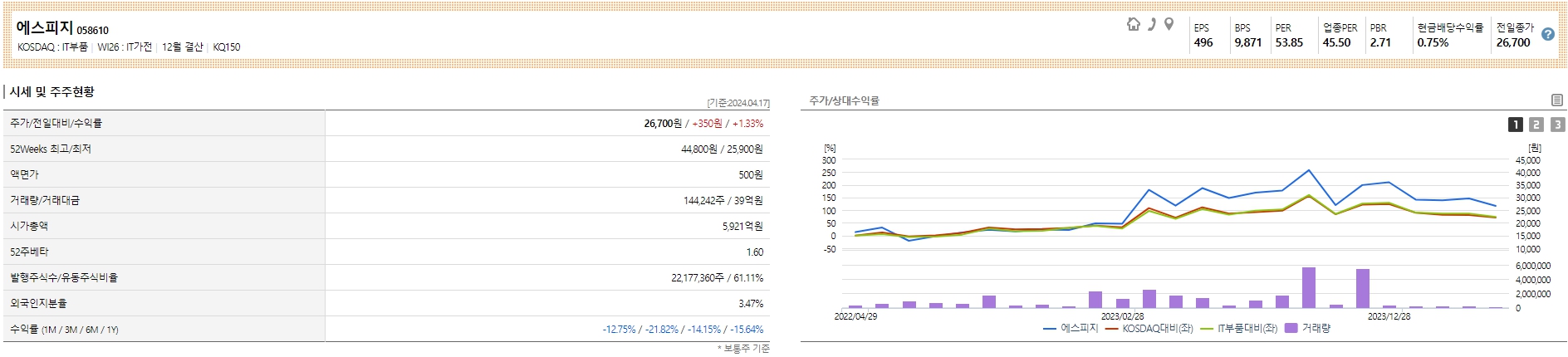Click the 기준 2024.04.17 date note

pos(738,103)
